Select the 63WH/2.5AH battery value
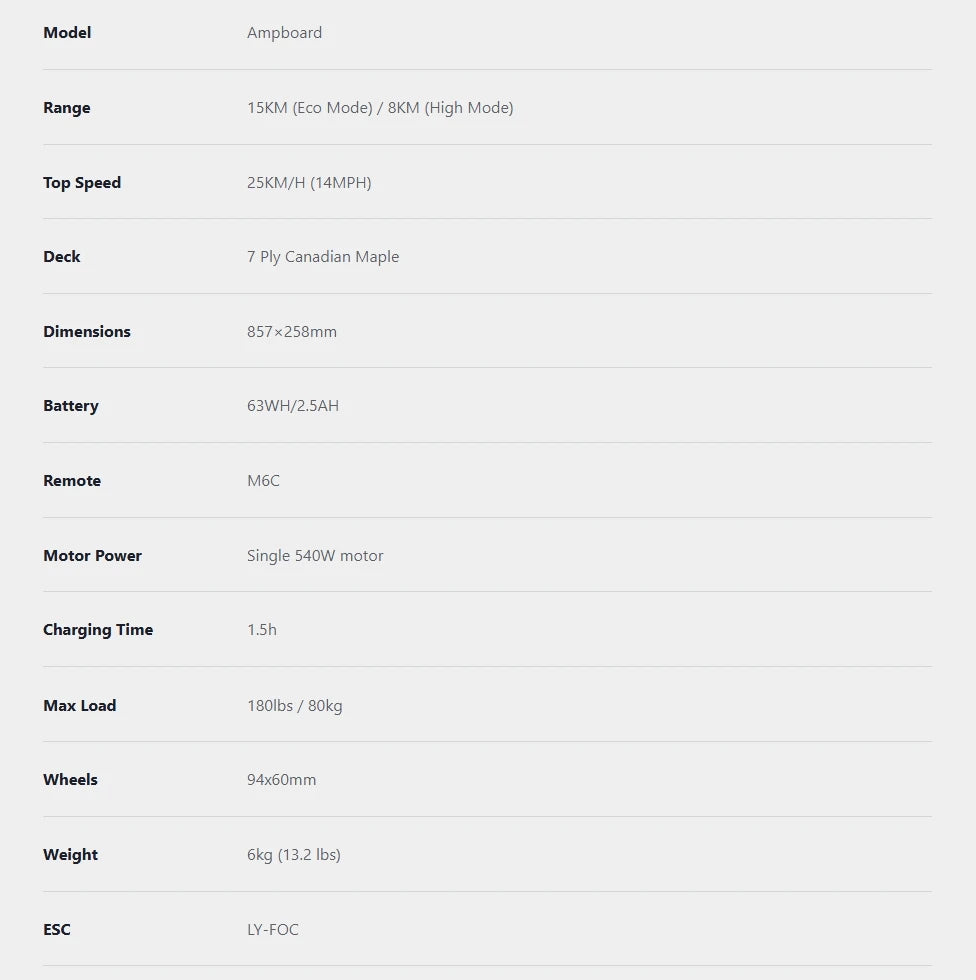 point(293,406)
